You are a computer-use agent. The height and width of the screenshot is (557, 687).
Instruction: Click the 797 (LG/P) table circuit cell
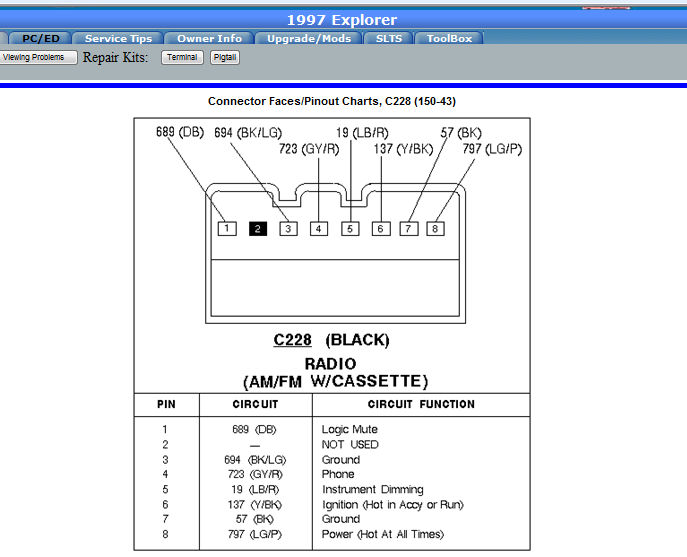[x=255, y=534]
